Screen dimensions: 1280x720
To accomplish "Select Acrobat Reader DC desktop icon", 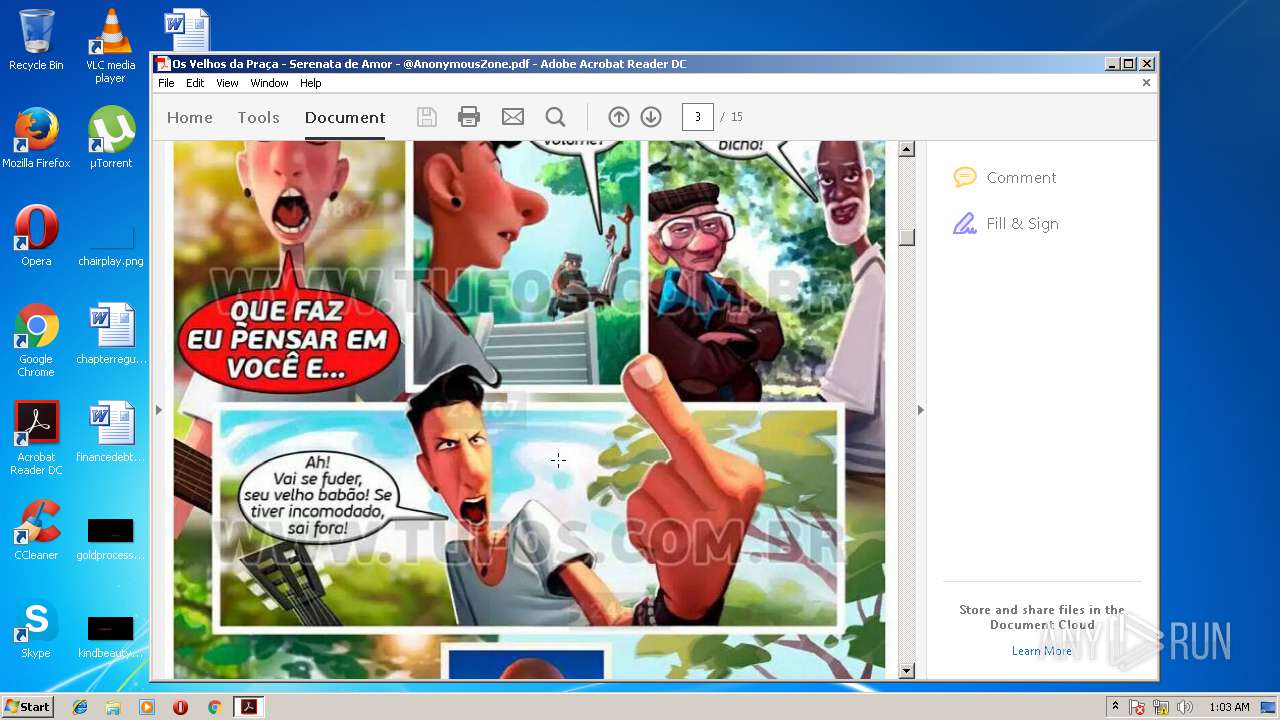I will point(36,438).
